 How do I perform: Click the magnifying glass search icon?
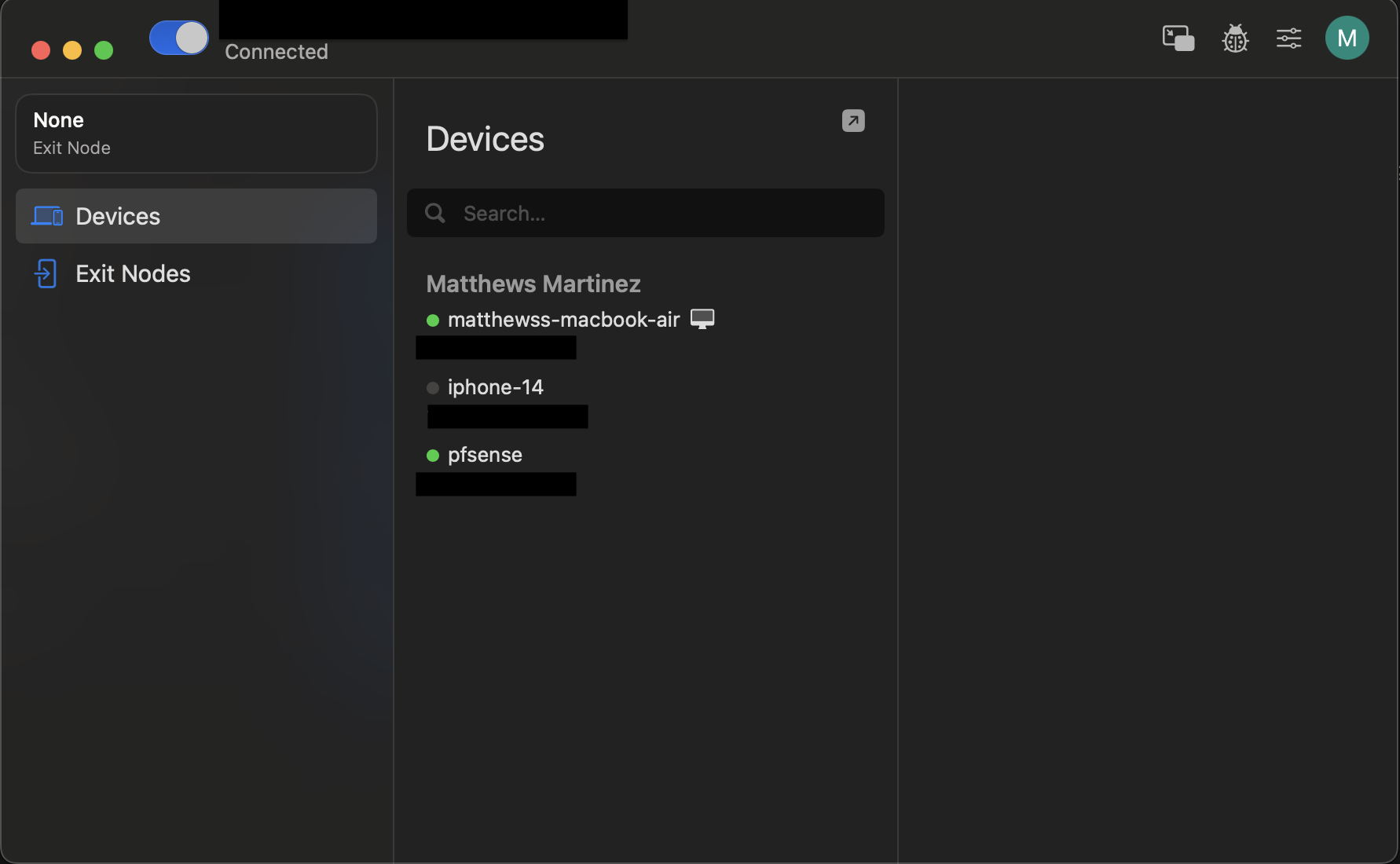click(x=435, y=213)
